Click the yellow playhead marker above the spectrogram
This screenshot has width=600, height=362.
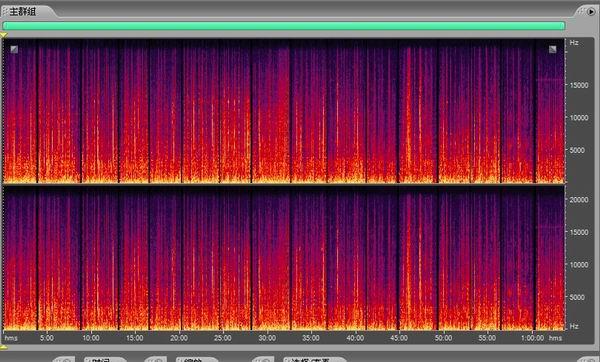tap(3, 36)
